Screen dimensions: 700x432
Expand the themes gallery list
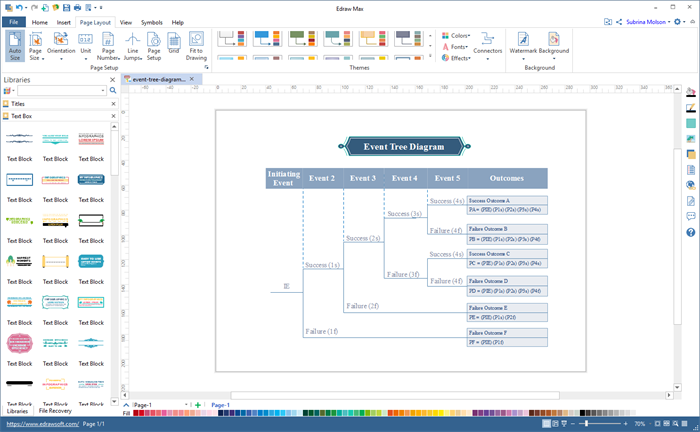(x=430, y=56)
